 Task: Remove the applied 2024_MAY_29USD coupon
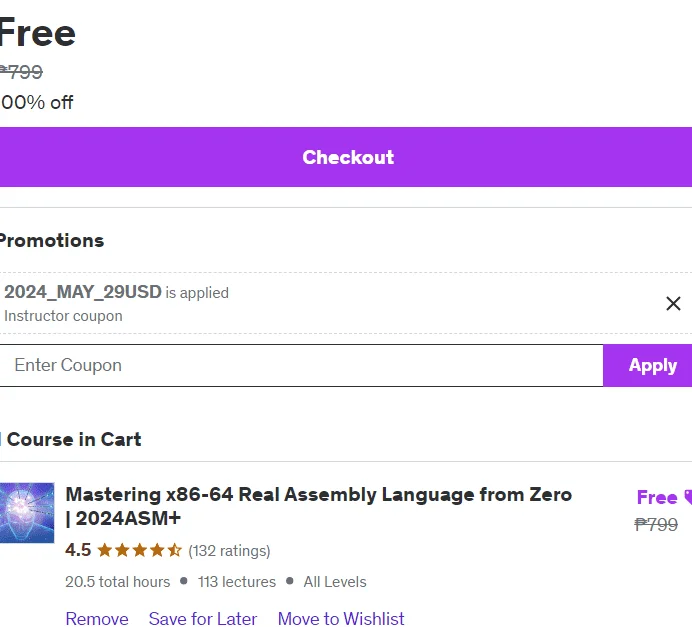tap(673, 304)
